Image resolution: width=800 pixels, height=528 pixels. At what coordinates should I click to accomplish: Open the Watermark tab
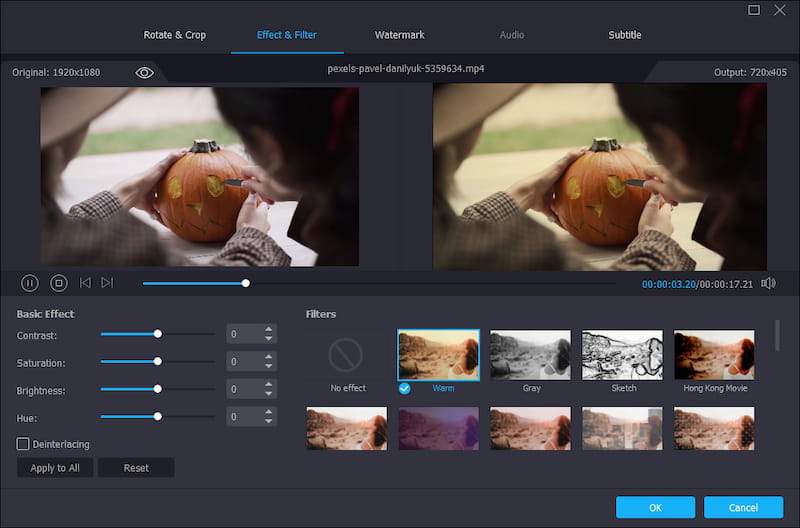point(399,35)
